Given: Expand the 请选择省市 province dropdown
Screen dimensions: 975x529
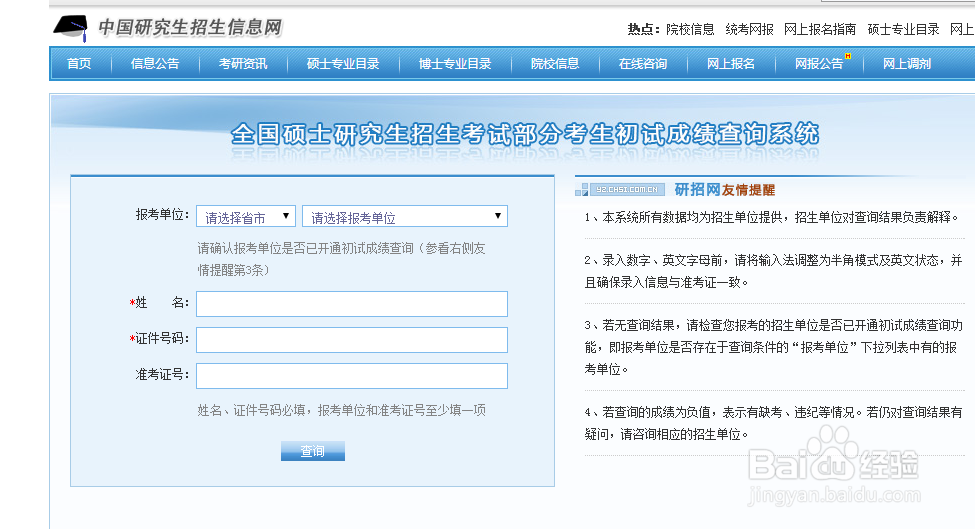Looking at the screenshot, I should click(x=246, y=216).
